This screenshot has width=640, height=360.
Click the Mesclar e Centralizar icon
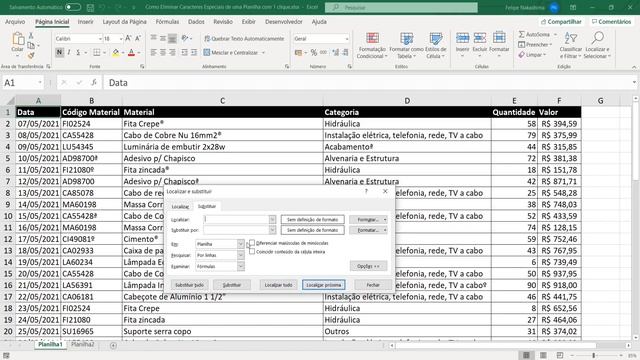[207, 52]
